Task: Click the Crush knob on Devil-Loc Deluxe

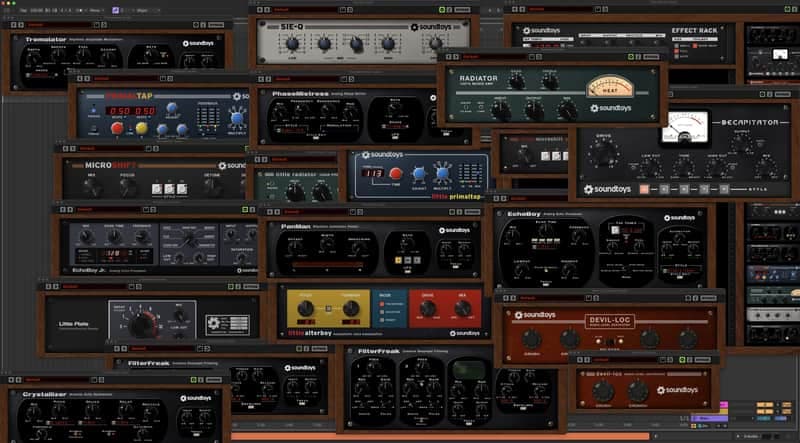Action: point(531,339)
